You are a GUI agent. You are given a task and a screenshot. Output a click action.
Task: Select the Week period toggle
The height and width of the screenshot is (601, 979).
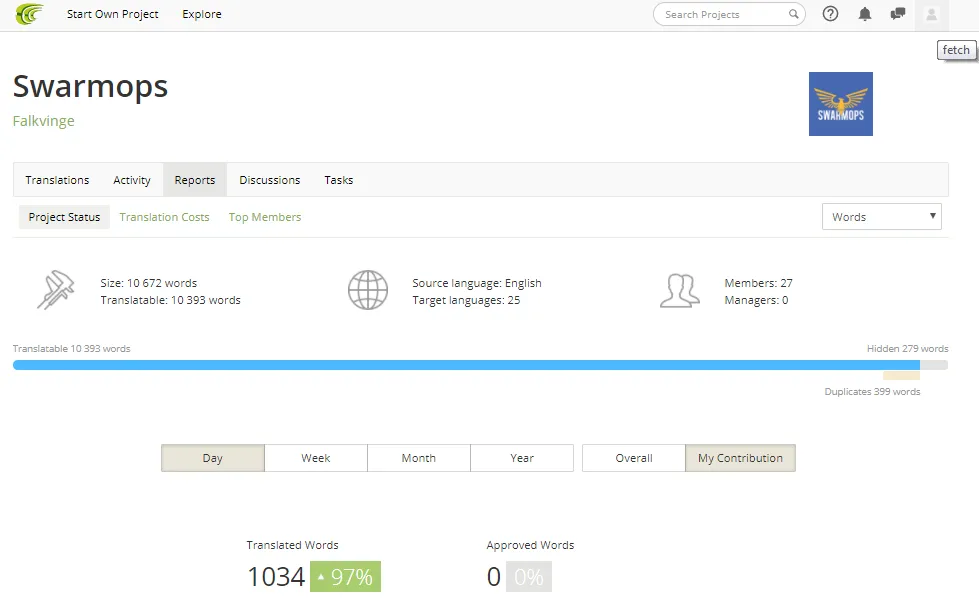(316, 458)
